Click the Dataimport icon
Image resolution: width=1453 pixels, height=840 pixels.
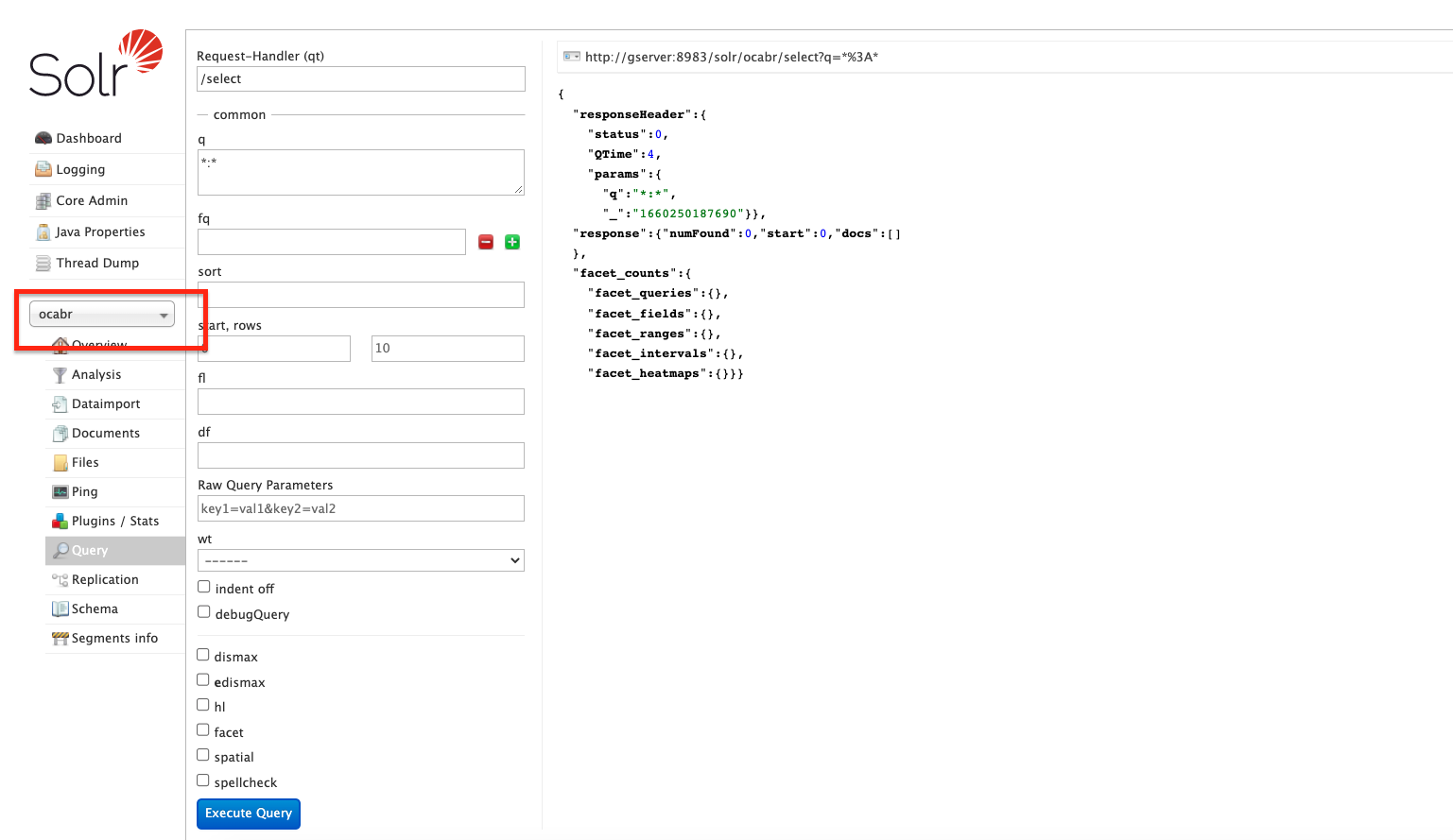pos(60,403)
